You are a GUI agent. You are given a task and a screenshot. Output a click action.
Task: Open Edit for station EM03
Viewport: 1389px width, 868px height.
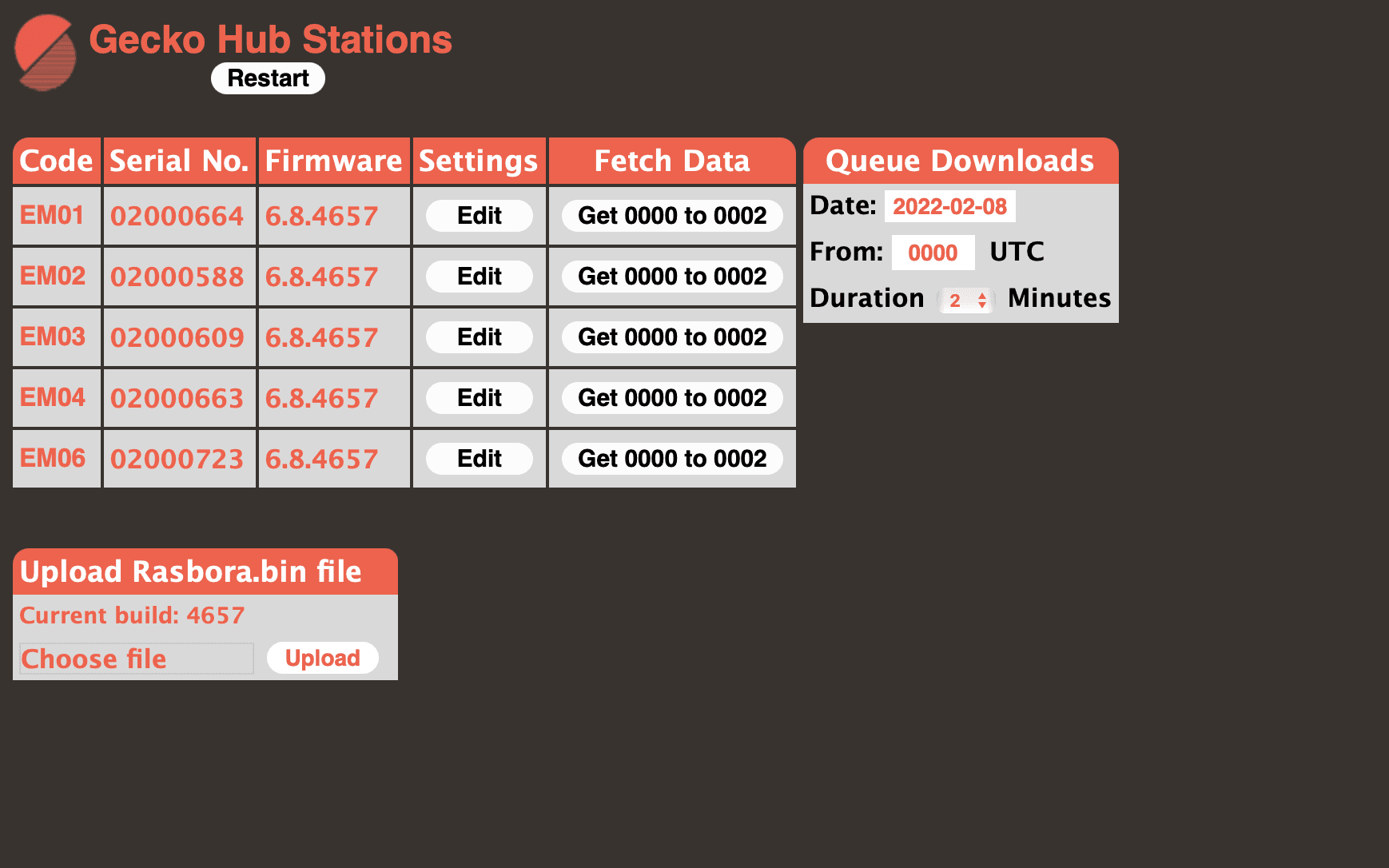click(480, 337)
